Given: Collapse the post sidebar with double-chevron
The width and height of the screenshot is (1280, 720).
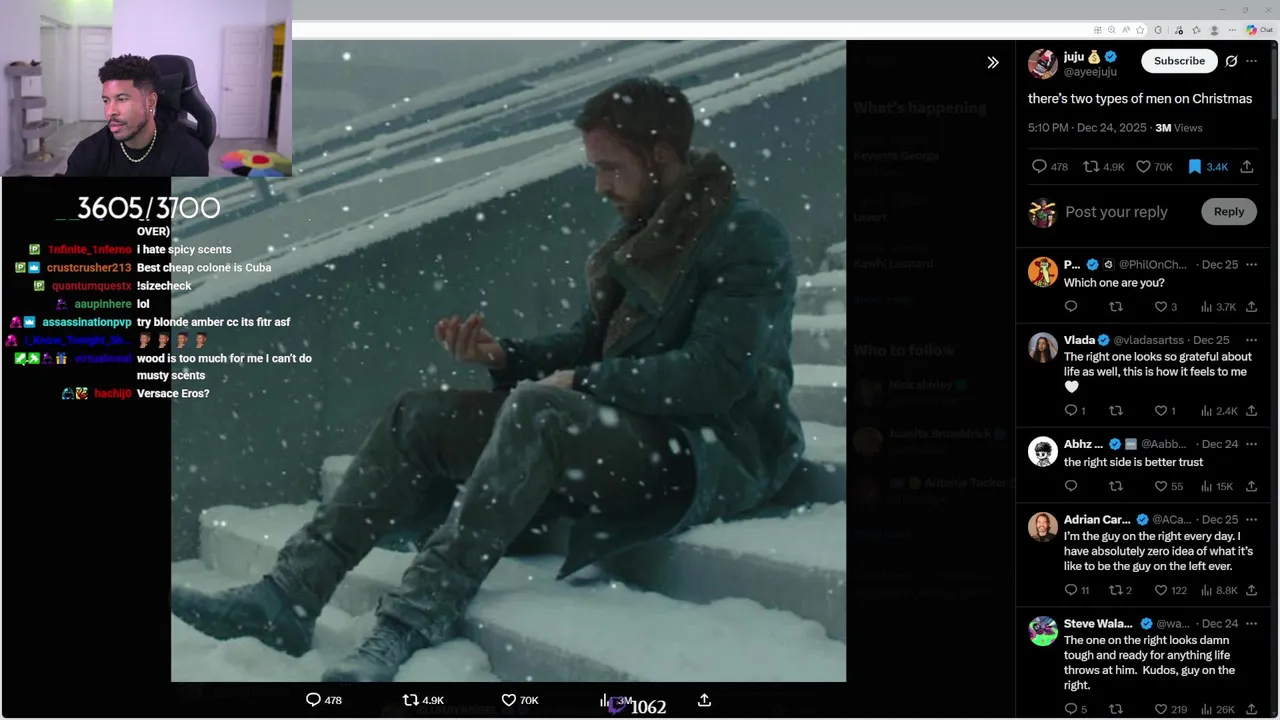Looking at the screenshot, I should coord(992,62).
